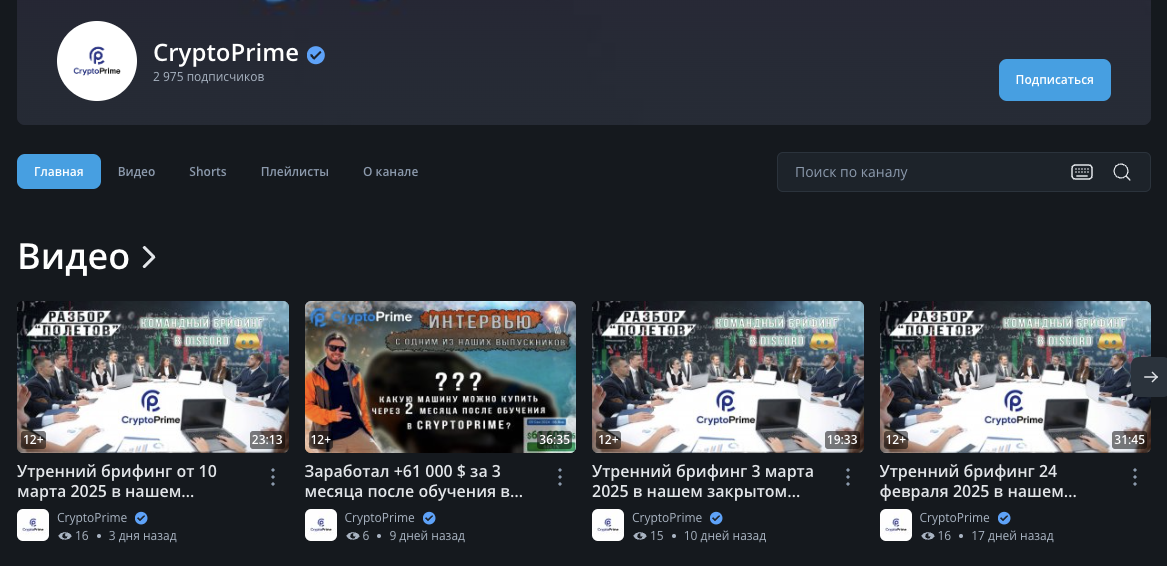Viewport: 1167px width, 566px height.
Task: Click channel avatar under 3 марта video
Action: click(x=608, y=525)
